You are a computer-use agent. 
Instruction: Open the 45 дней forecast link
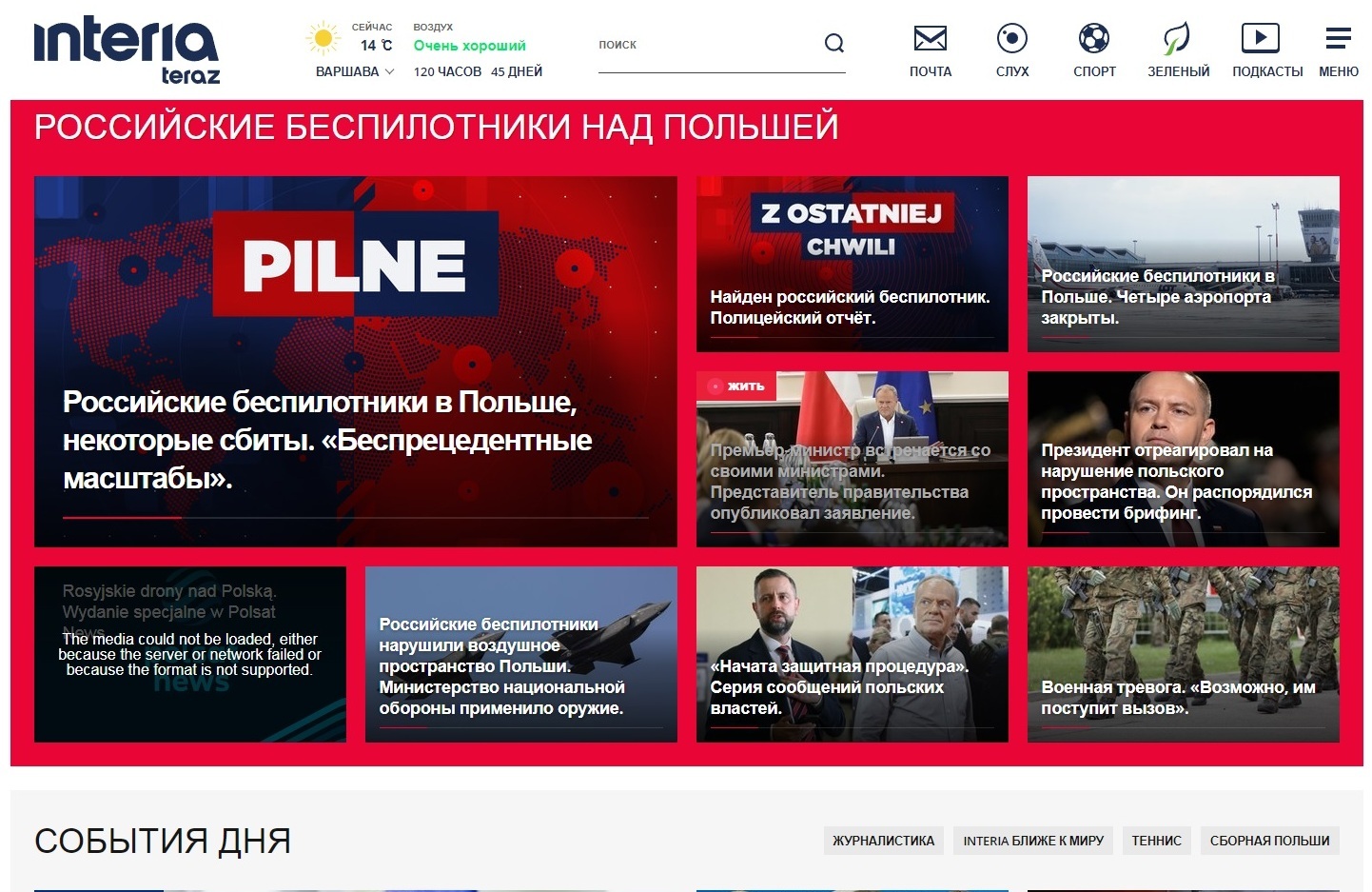click(517, 71)
